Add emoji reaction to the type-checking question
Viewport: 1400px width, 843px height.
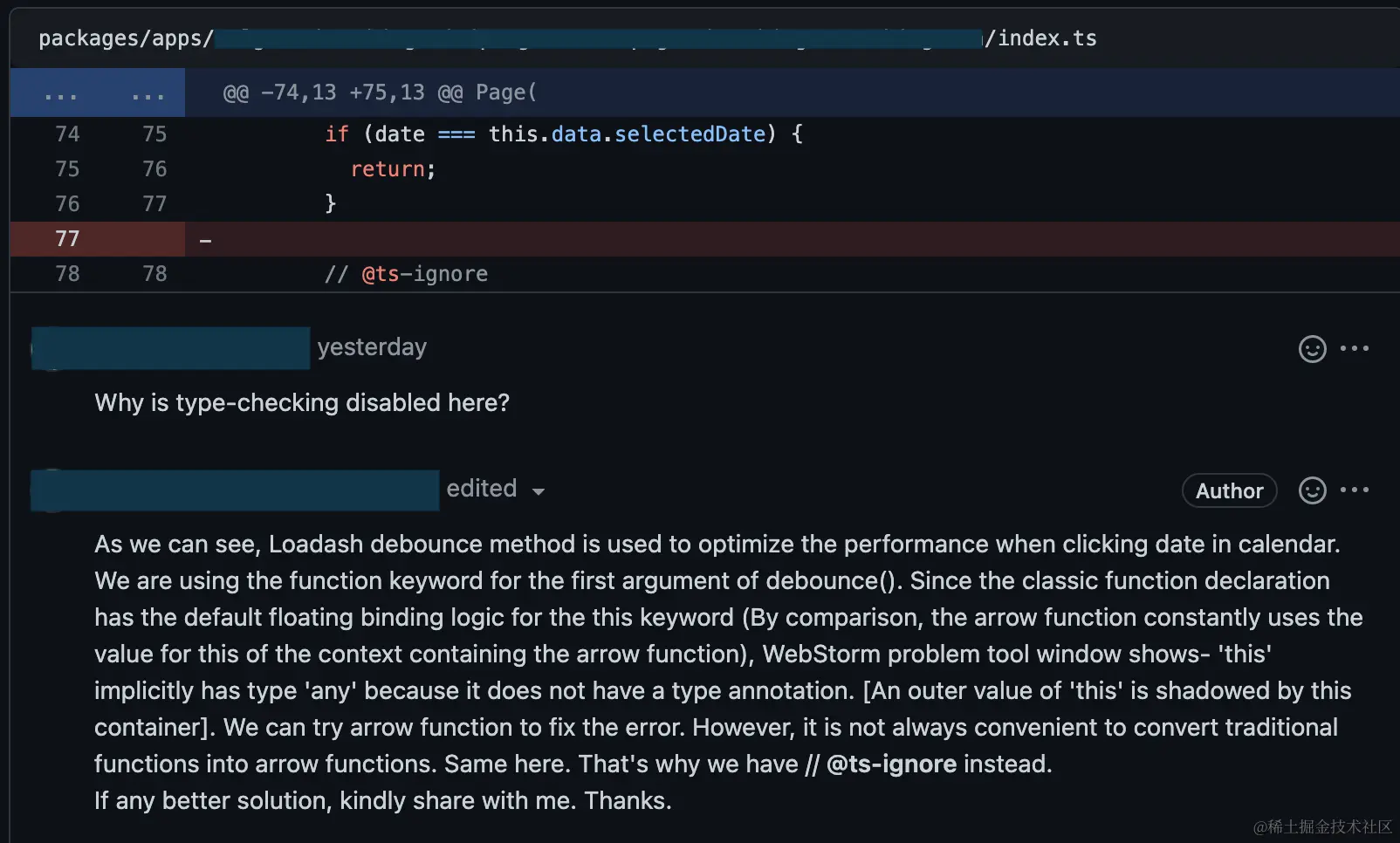tap(1312, 349)
